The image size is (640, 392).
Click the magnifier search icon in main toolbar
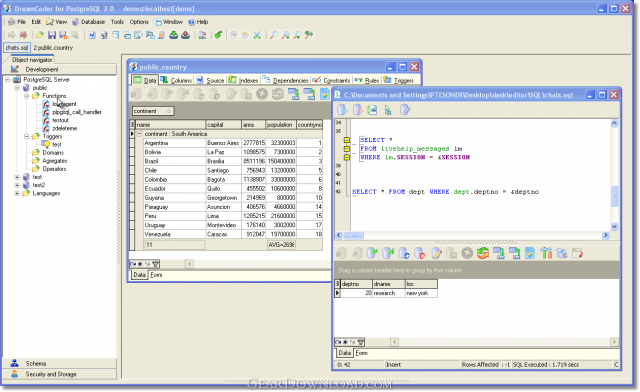click(x=273, y=35)
